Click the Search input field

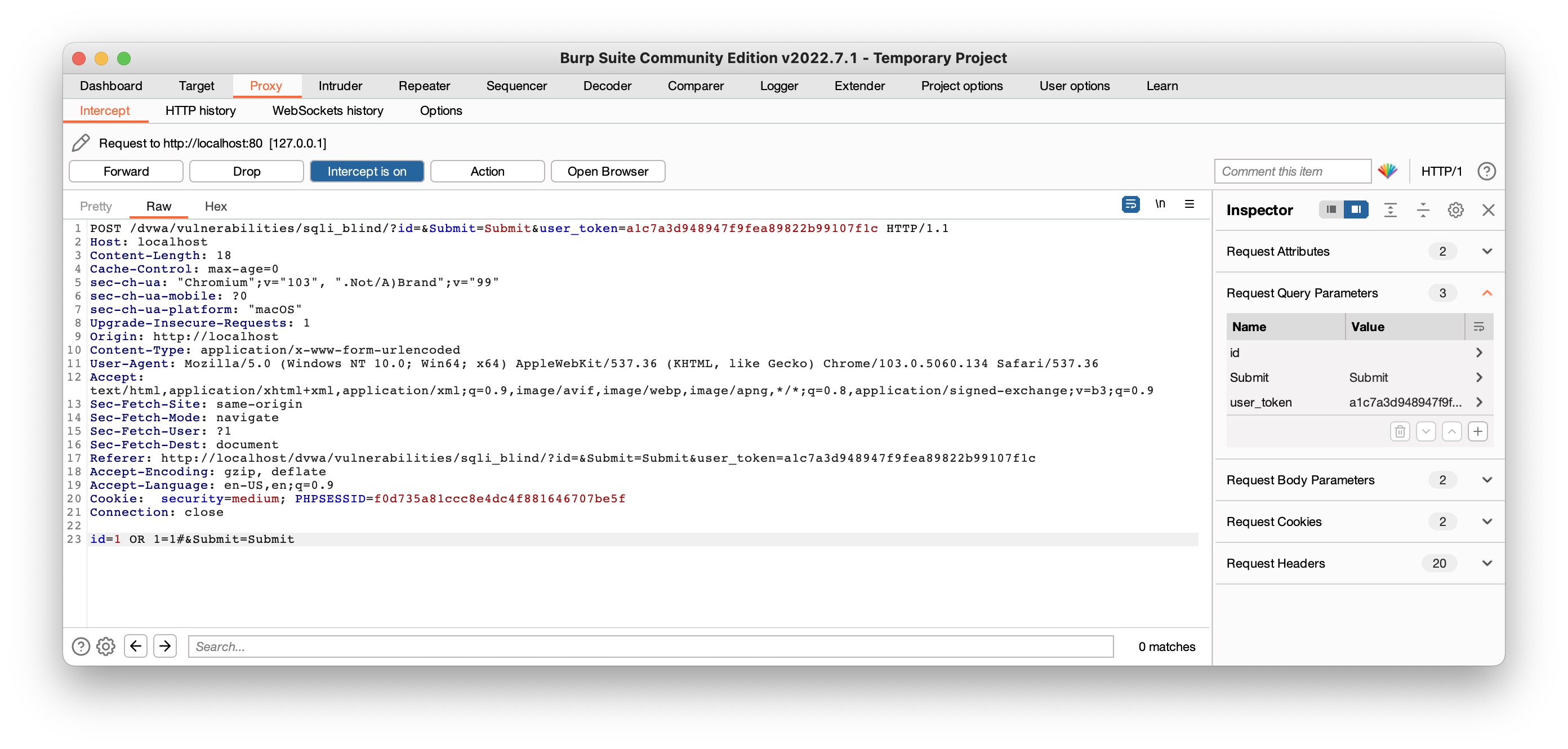(x=651, y=646)
